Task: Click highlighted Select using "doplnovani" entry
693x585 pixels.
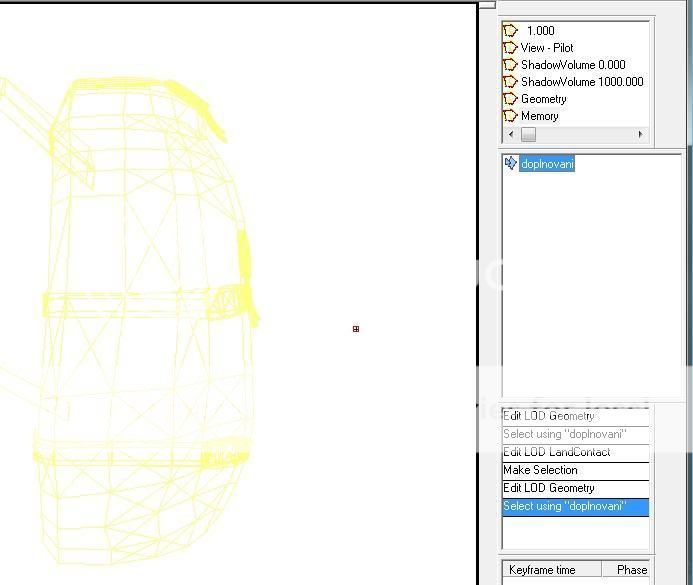Action: [x=564, y=506]
